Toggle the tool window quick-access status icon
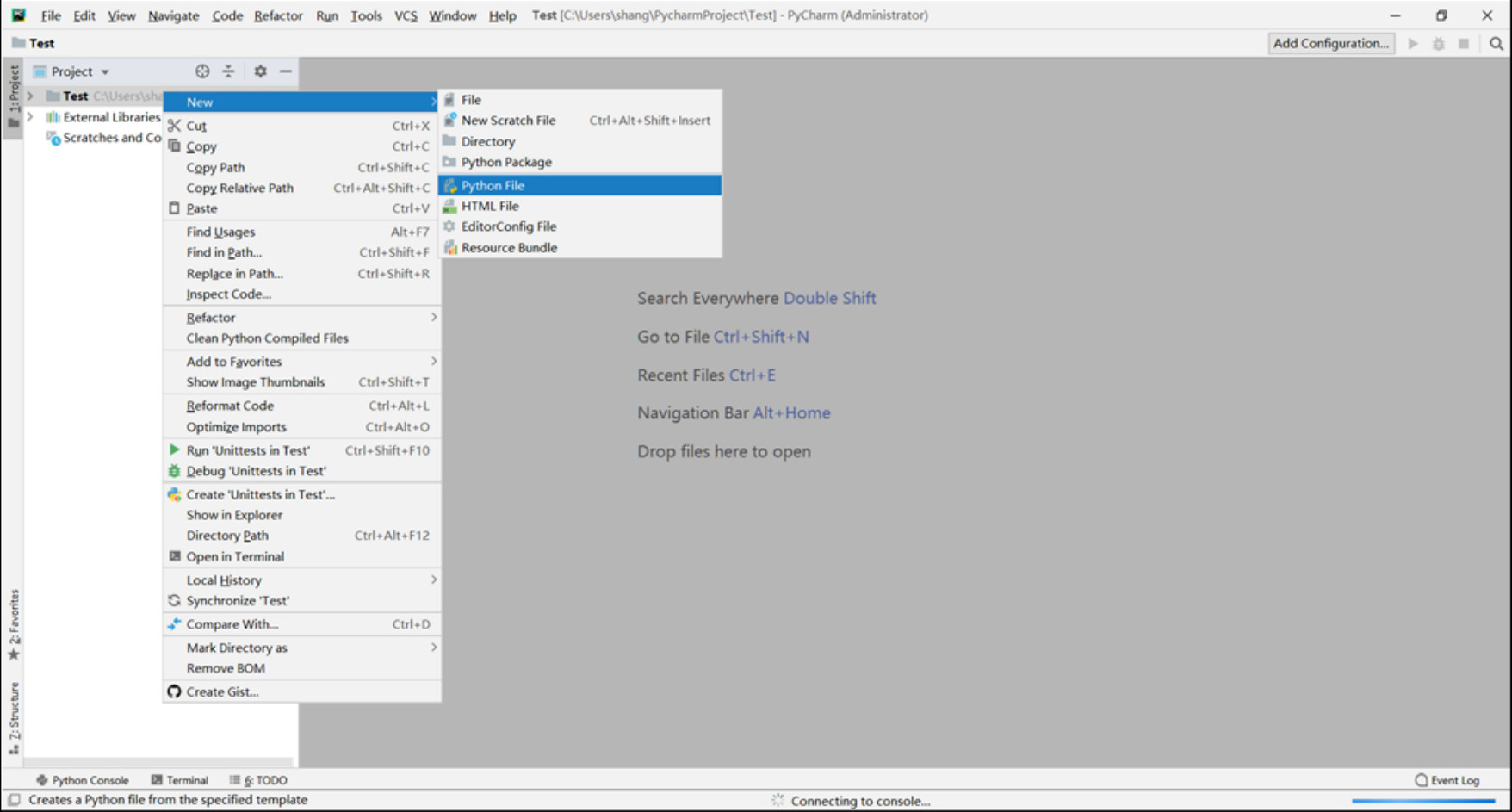 click(x=14, y=800)
